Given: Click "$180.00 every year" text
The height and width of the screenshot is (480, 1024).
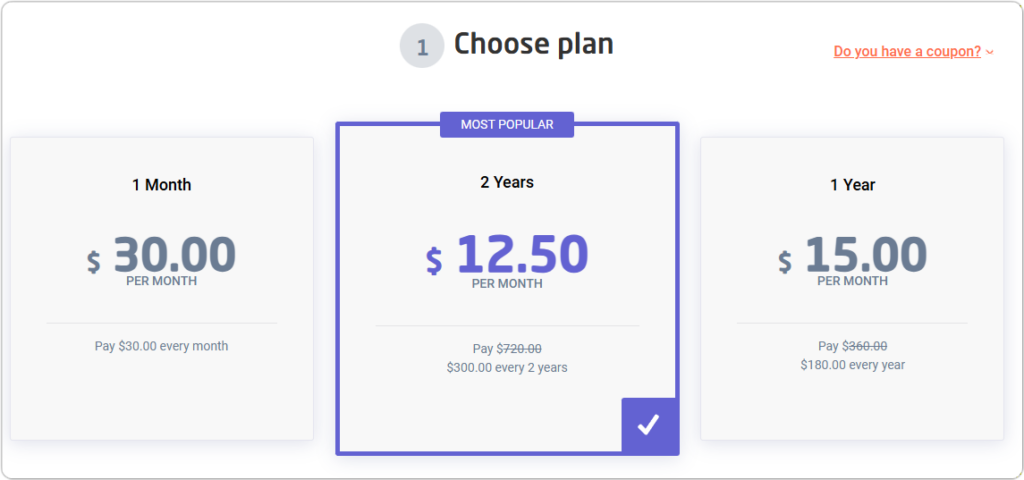Looking at the screenshot, I should tap(852, 365).
